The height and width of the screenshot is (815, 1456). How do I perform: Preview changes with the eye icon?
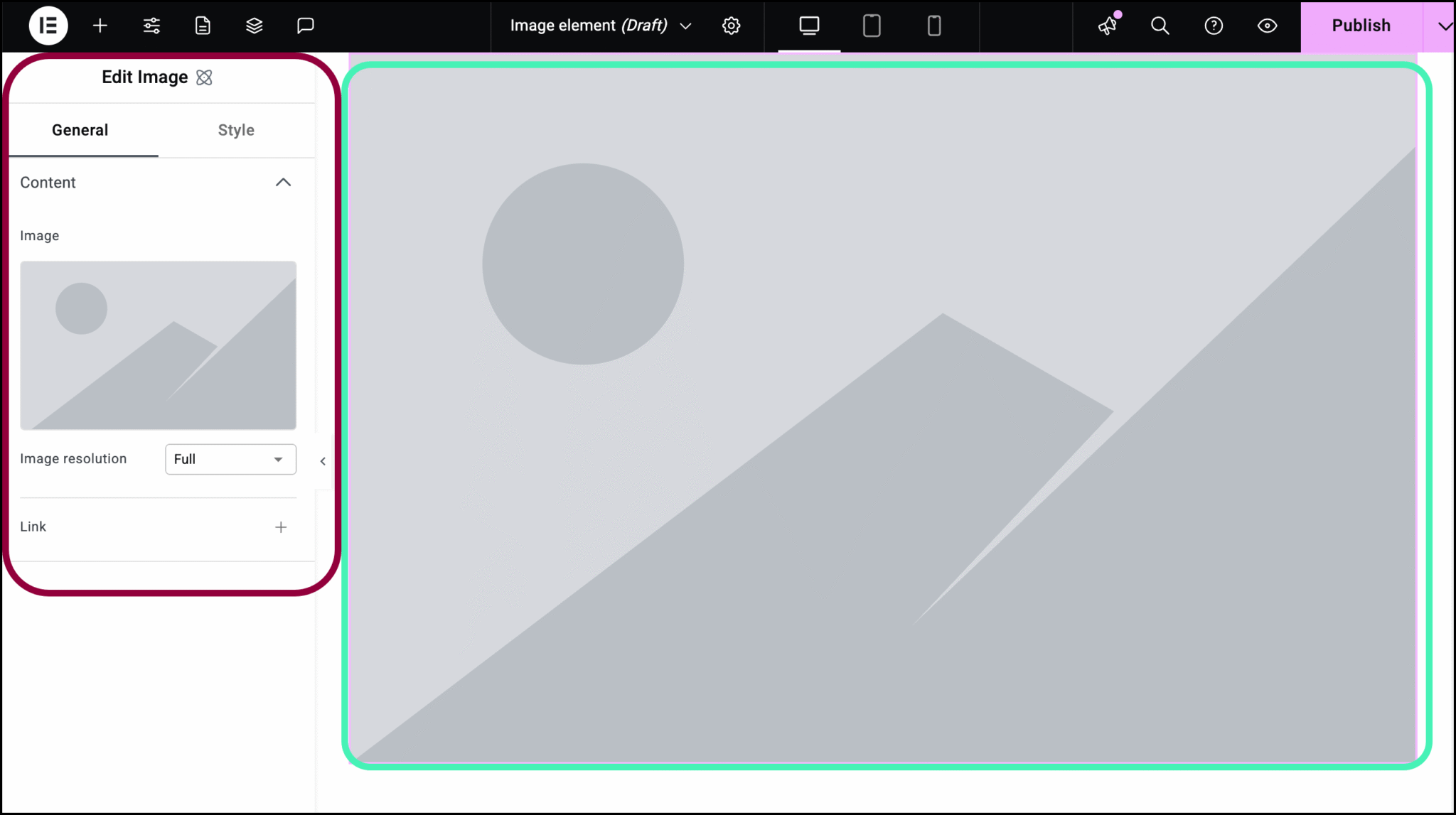click(1267, 26)
